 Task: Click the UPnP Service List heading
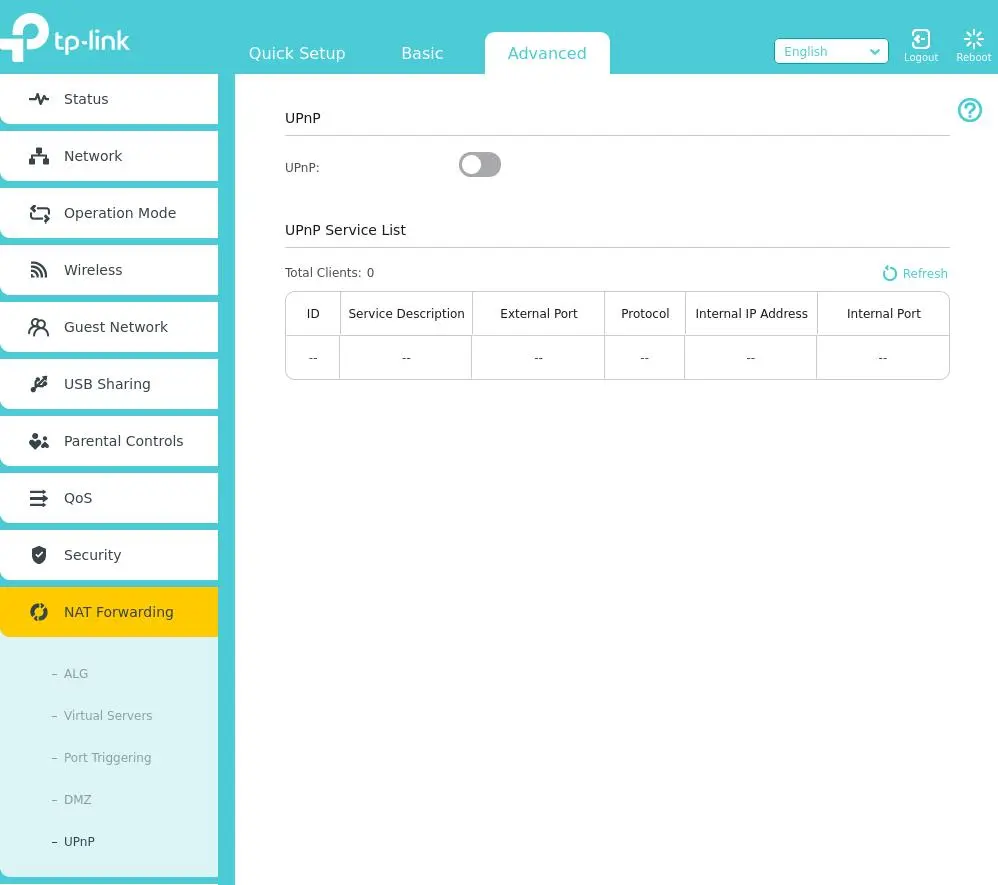[x=345, y=230]
